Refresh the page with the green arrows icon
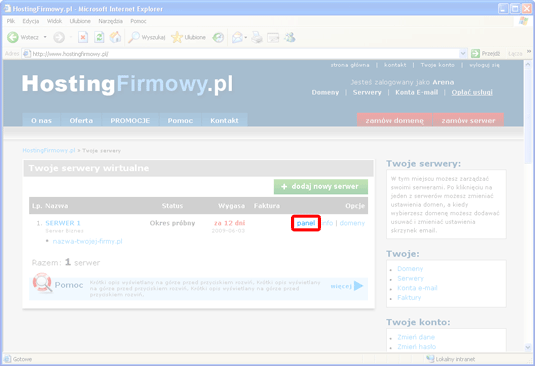The height and width of the screenshot is (366, 535). [99, 37]
